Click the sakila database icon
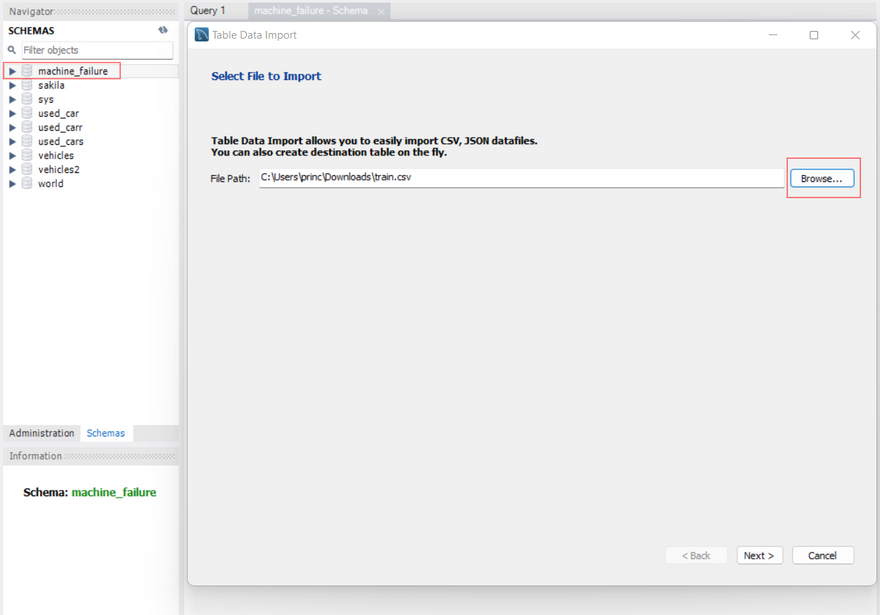Image resolution: width=880 pixels, height=615 pixels. (27, 85)
